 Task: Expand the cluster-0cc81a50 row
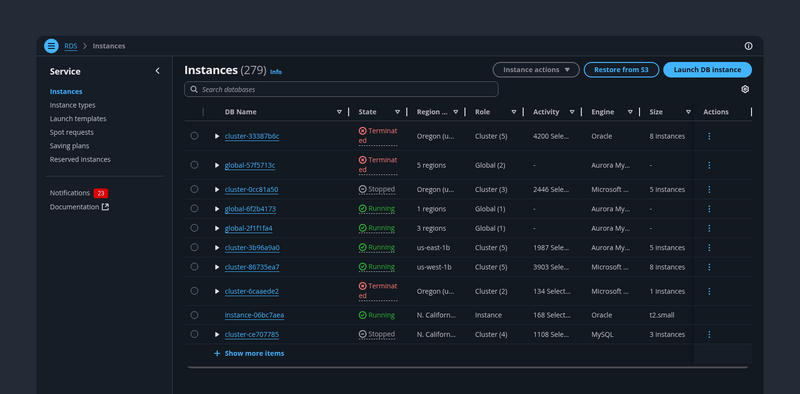[217, 189]
